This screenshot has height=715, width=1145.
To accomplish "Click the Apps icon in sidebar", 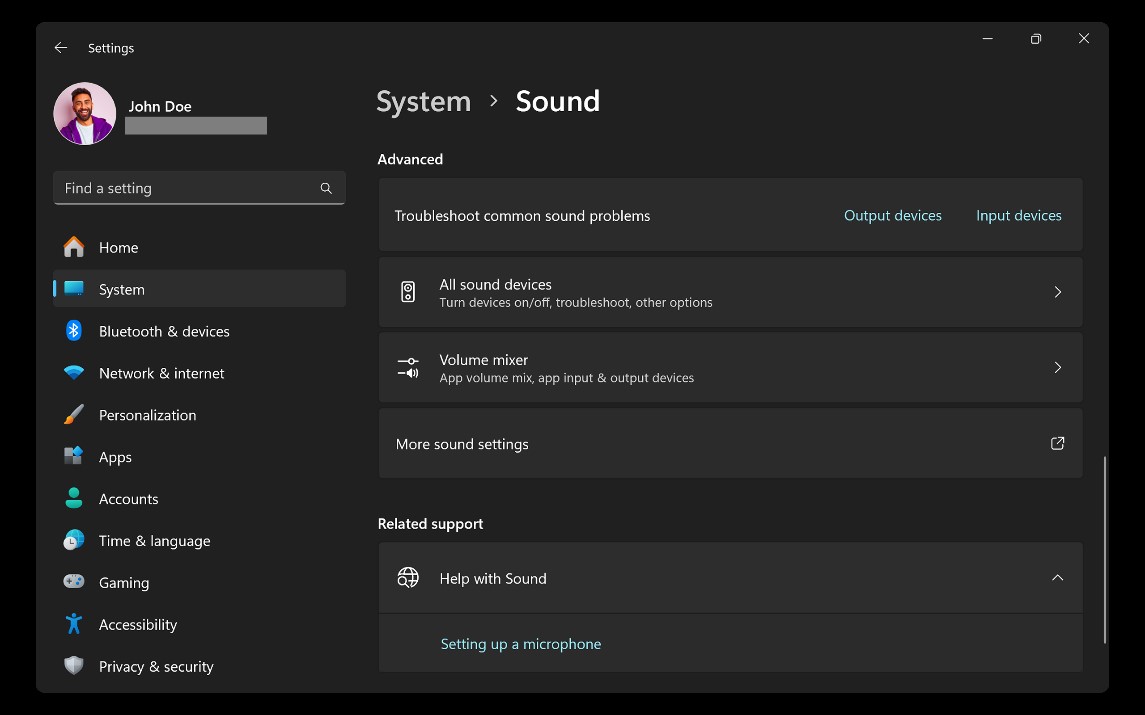I will pyautogui.click(x=74, y=456).
